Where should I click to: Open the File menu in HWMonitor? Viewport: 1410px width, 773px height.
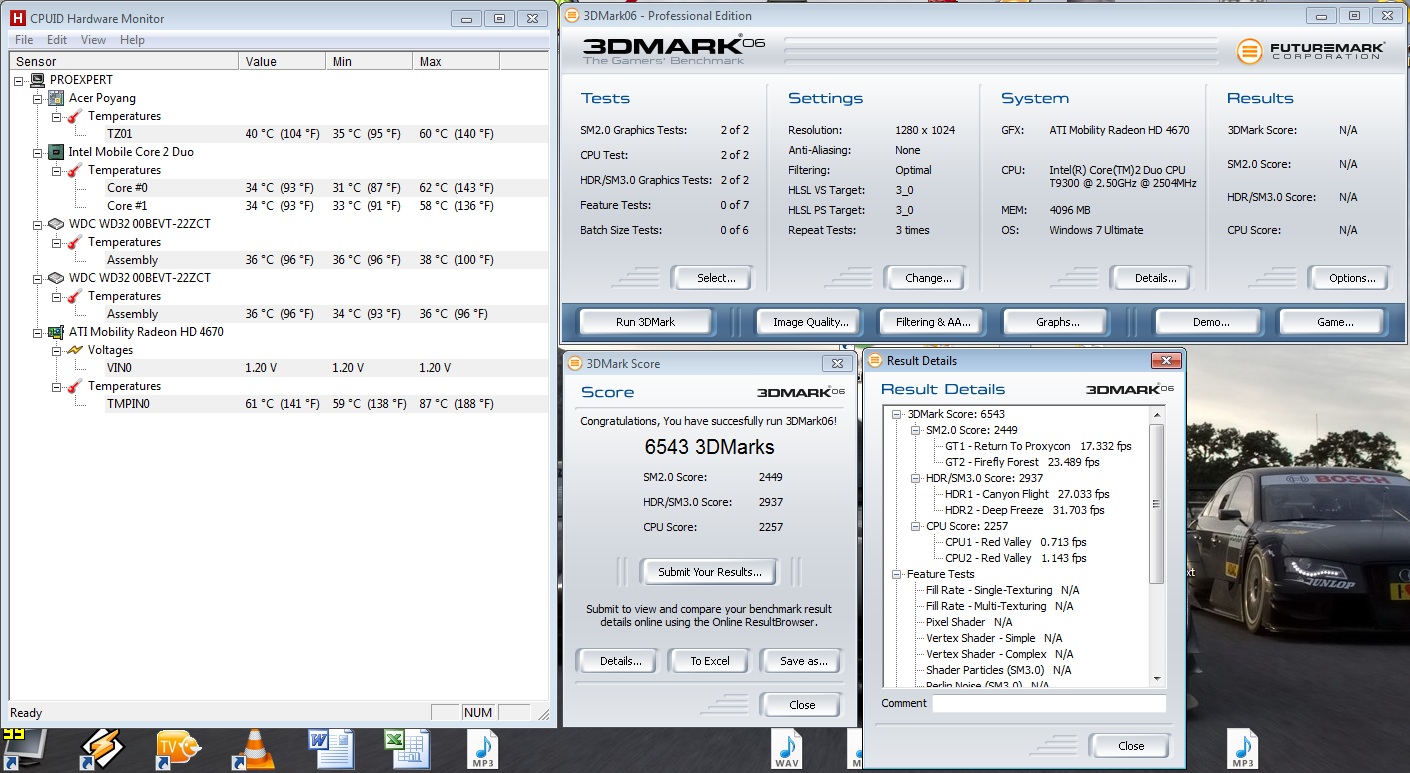click(25, 40)
